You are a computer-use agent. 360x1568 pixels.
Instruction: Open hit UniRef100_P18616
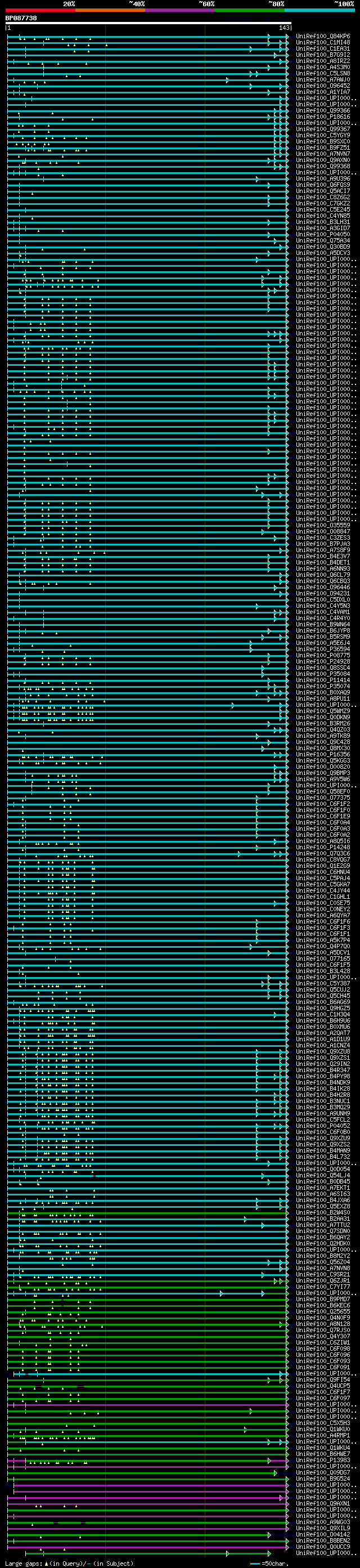tap(323, 117)
